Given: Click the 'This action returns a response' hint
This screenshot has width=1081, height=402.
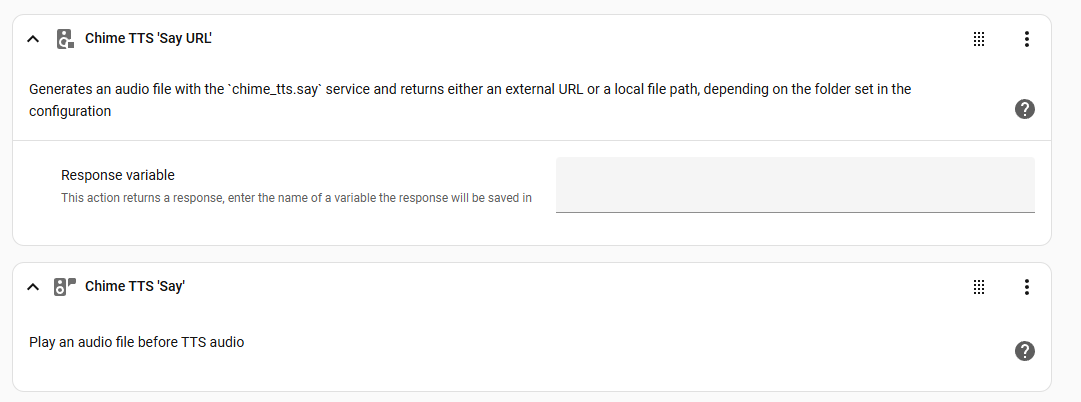Looking at the screenshot, I should coord(296,198).
